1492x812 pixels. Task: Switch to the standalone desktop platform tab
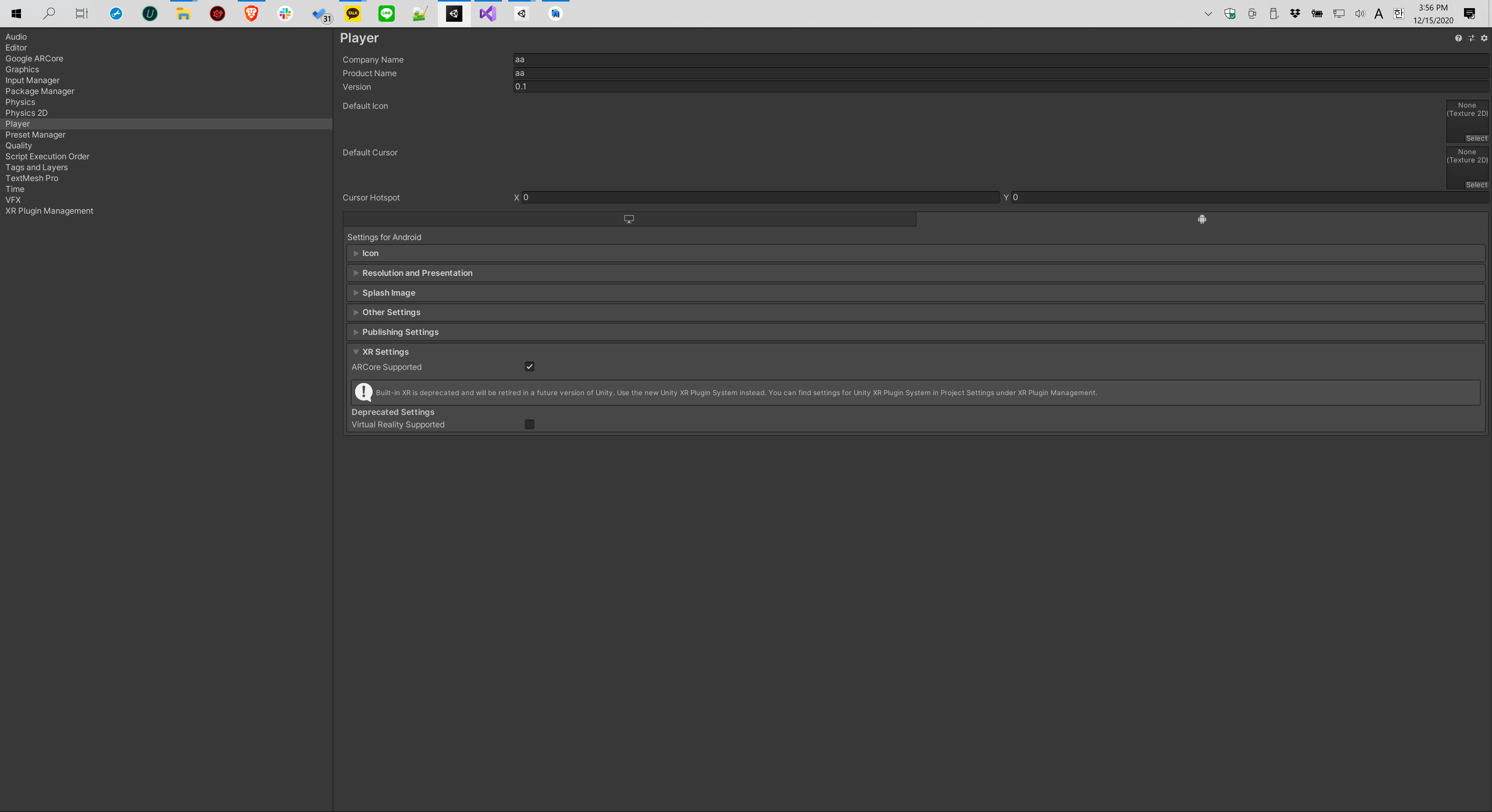[629, 219]
